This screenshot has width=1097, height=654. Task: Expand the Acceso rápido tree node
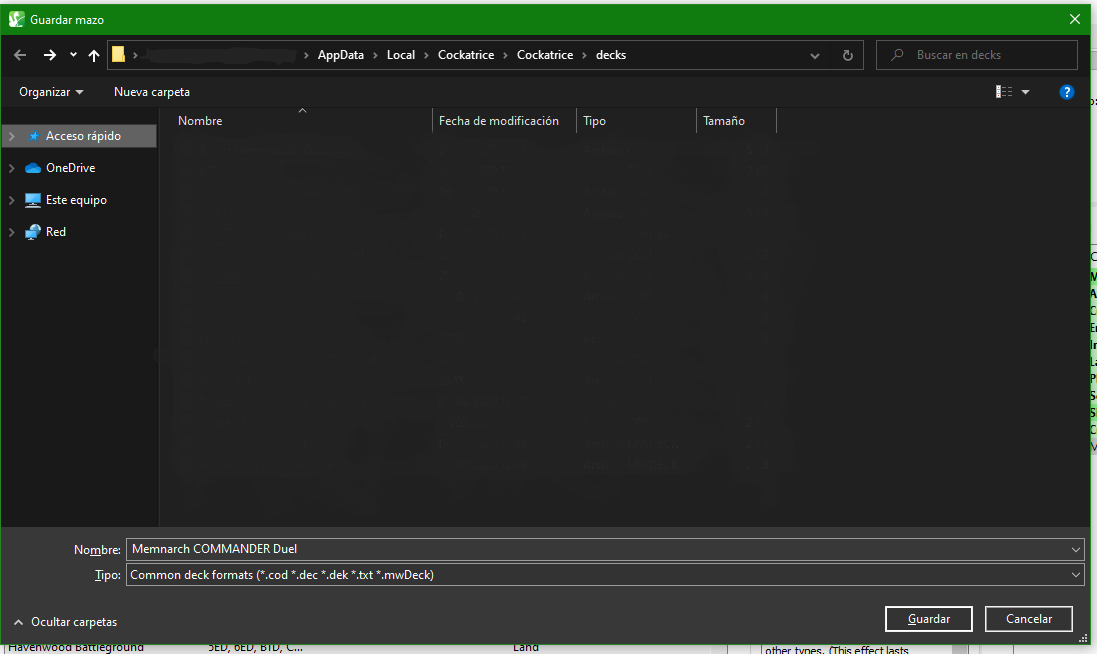11,136
